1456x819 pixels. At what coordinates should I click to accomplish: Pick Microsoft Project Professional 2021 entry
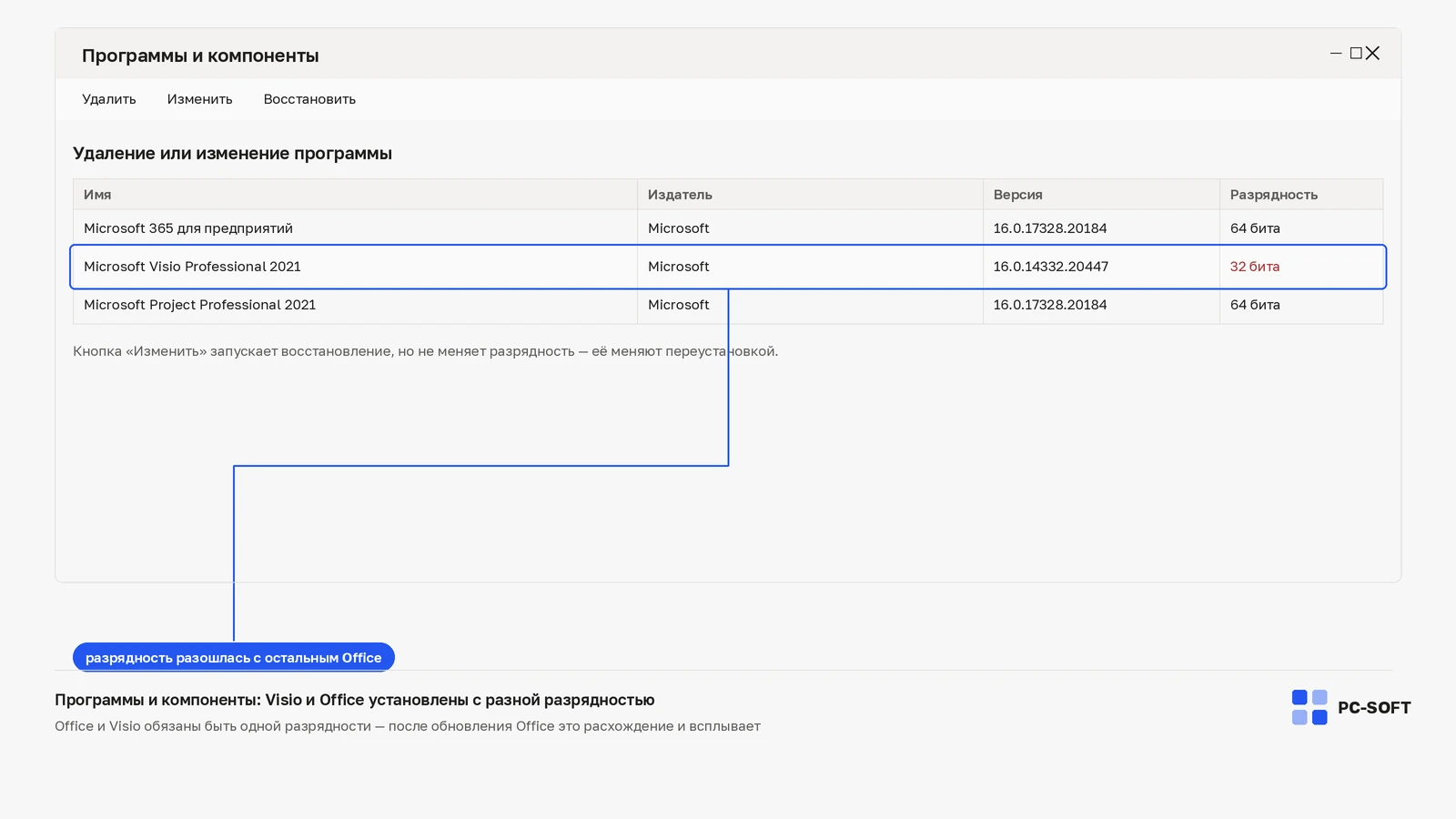[728, 305]
